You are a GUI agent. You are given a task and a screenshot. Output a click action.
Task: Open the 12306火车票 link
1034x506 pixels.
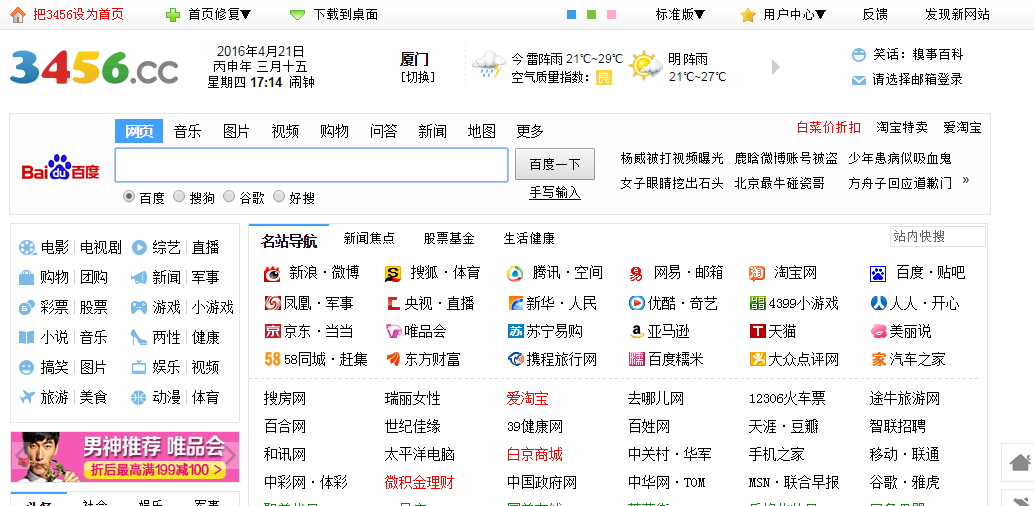pyautogui.click(x=787, y=398)
